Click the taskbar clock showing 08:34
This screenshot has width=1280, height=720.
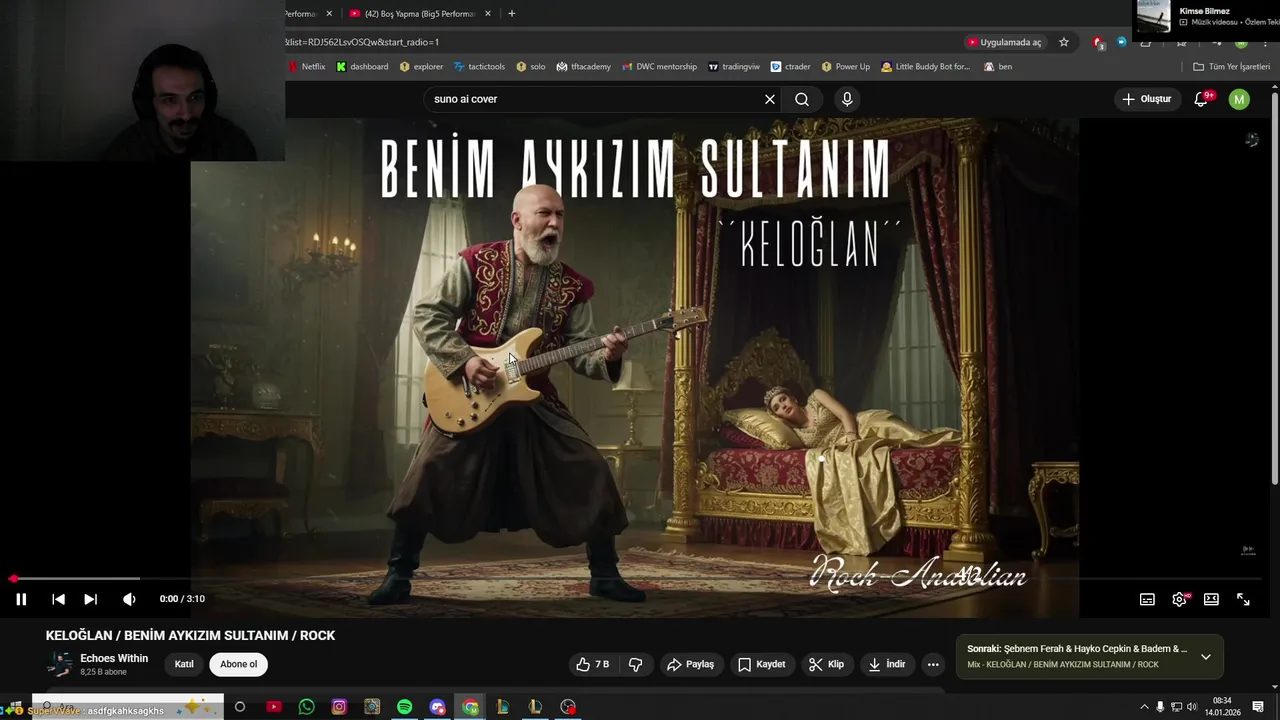tap(1222, 706)
